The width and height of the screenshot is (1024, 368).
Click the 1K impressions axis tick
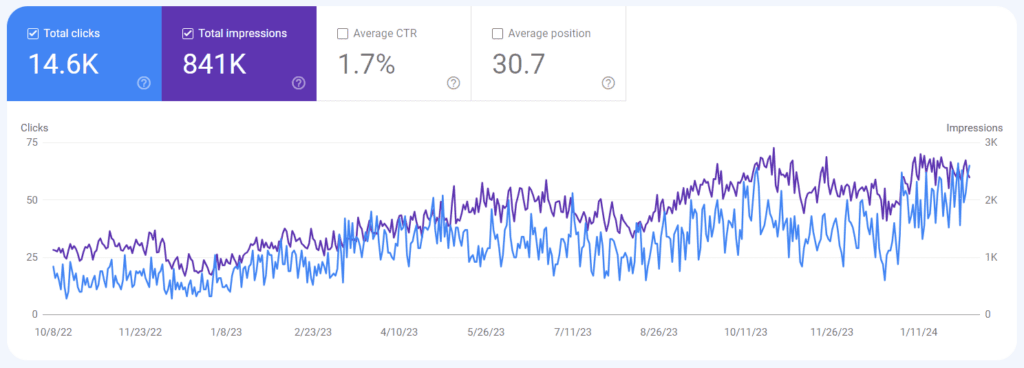[x=991, y=257]
